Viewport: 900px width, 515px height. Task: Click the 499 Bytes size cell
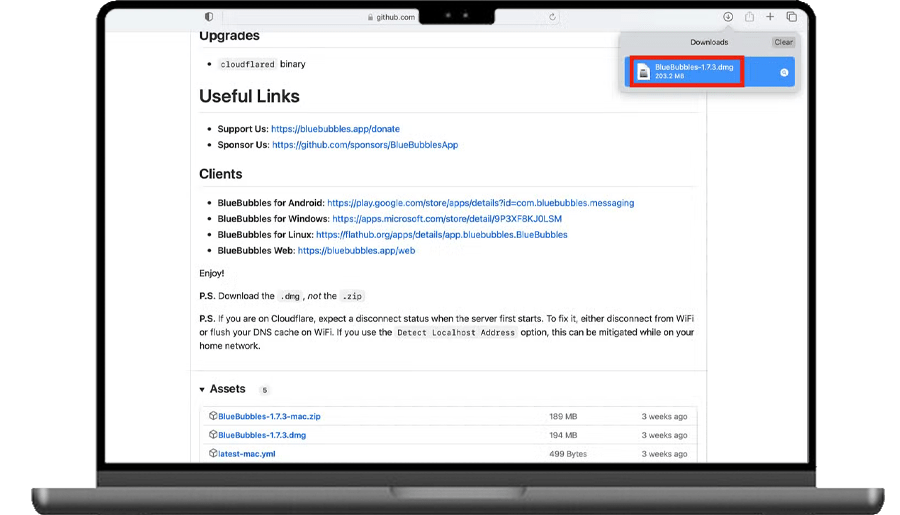[x=568, y=454]
